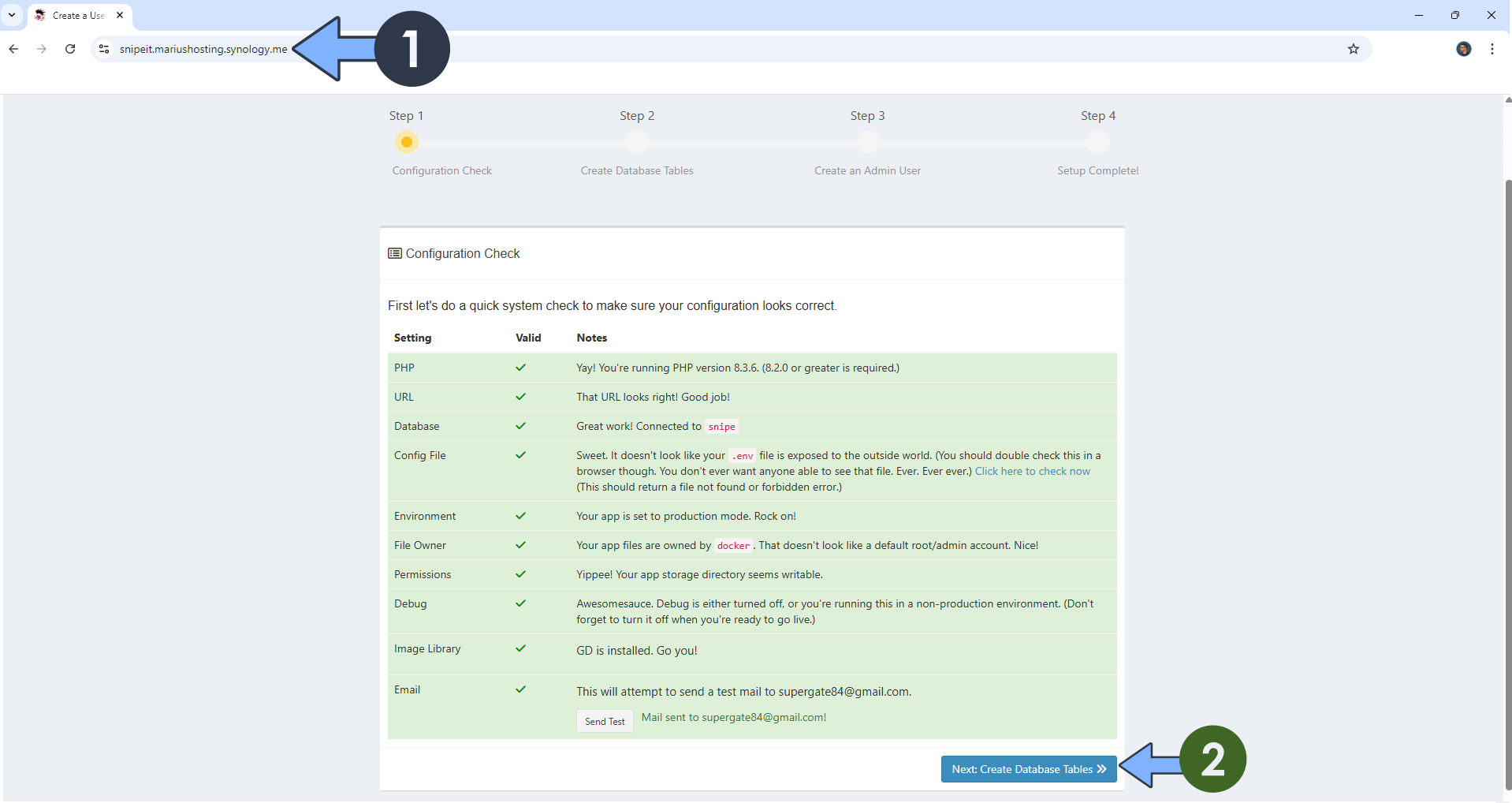Click the browser forward navigation arrow

(x=41, y=49)
